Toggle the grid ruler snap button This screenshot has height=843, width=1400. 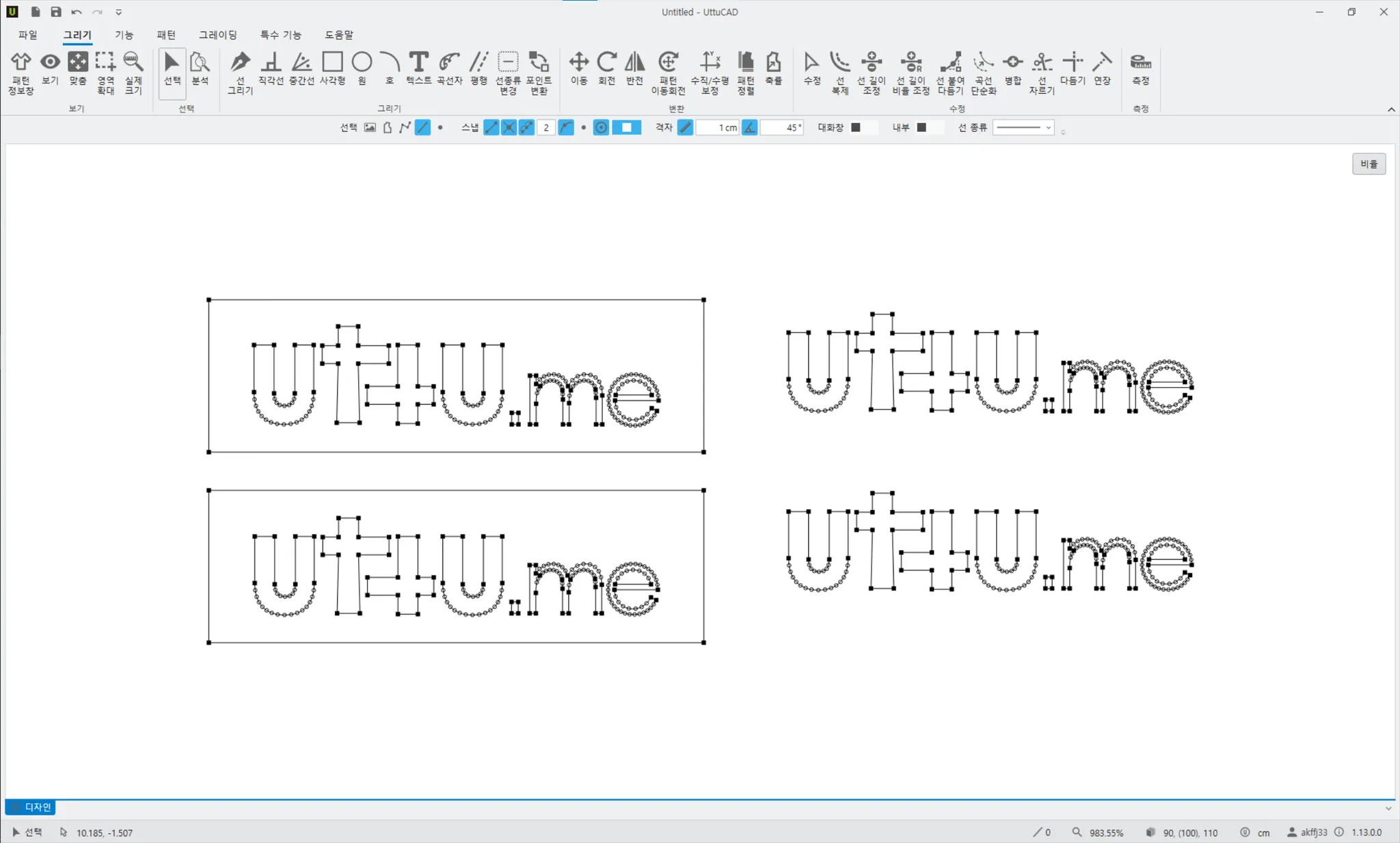[x=685, y=127]
